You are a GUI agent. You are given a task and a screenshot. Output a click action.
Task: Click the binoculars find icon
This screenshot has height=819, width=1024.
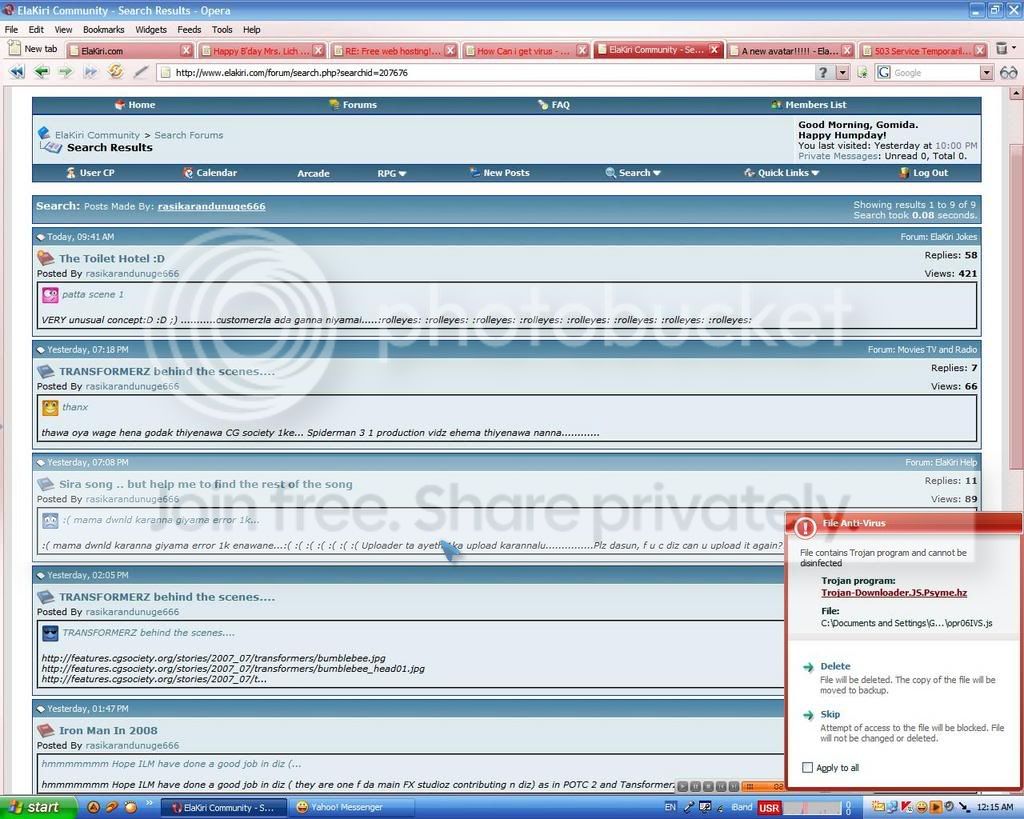(x=1008, y=72)
